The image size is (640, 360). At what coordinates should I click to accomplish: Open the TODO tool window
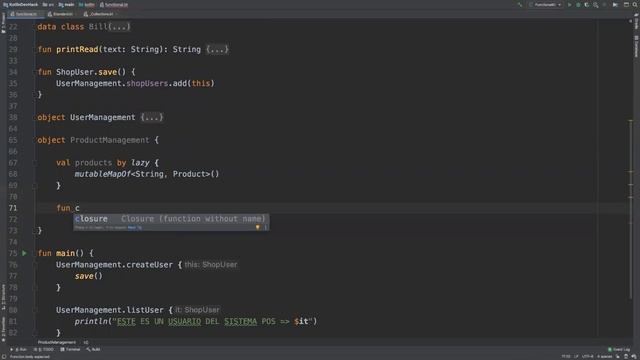tap(44, 349)
